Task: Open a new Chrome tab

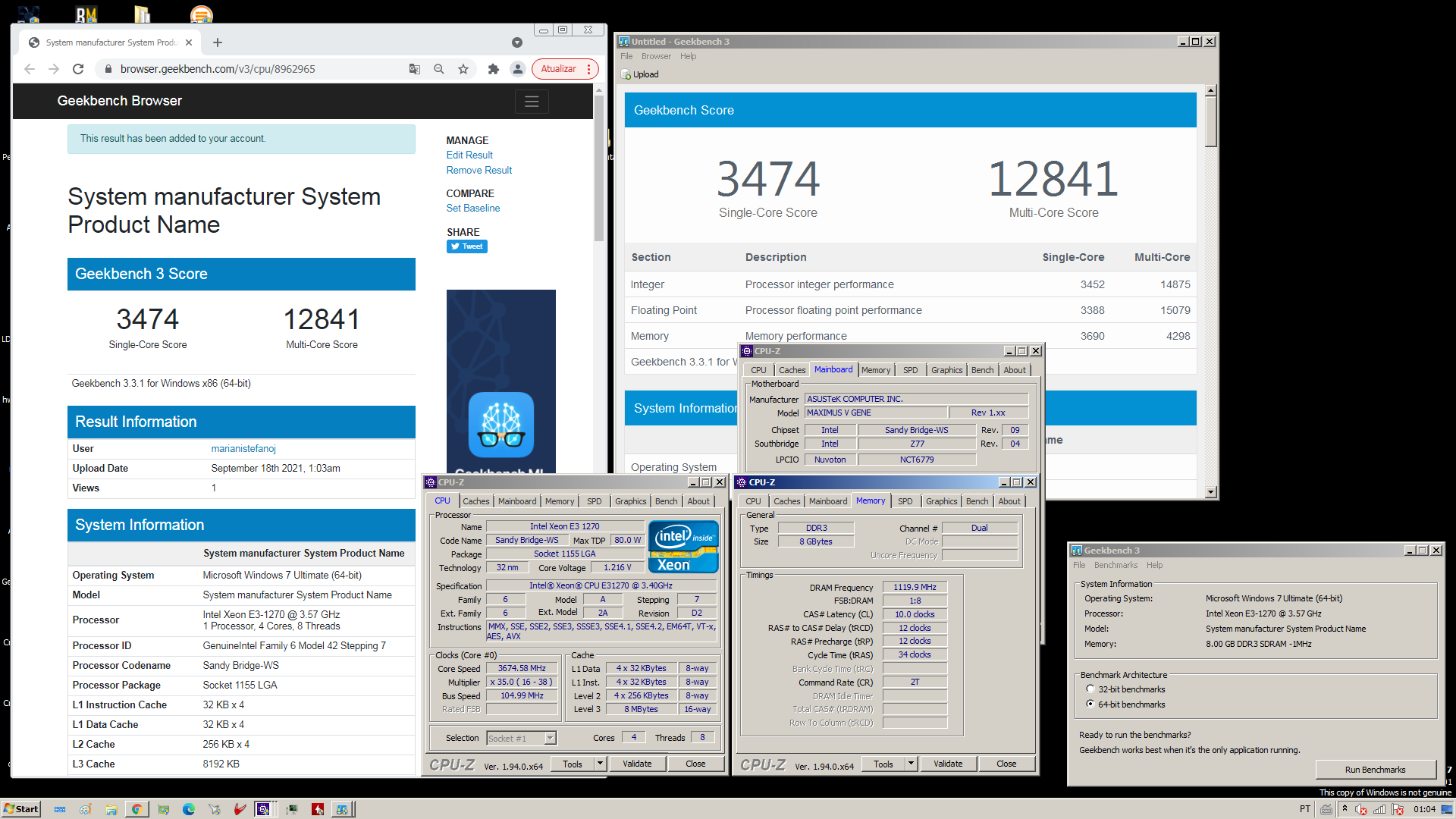Action: click(x=218, y=42)
